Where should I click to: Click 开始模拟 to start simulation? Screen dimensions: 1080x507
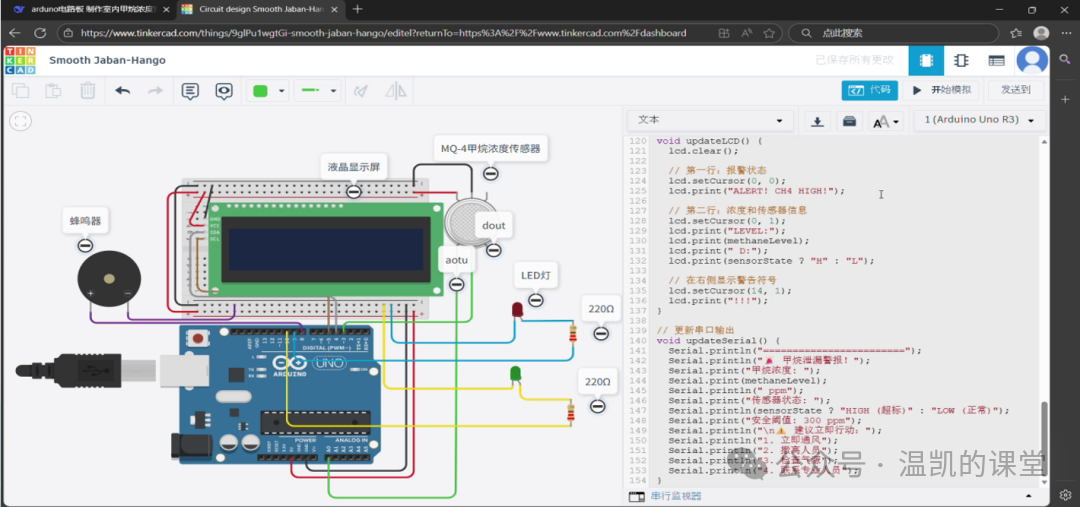pos(942,90)
